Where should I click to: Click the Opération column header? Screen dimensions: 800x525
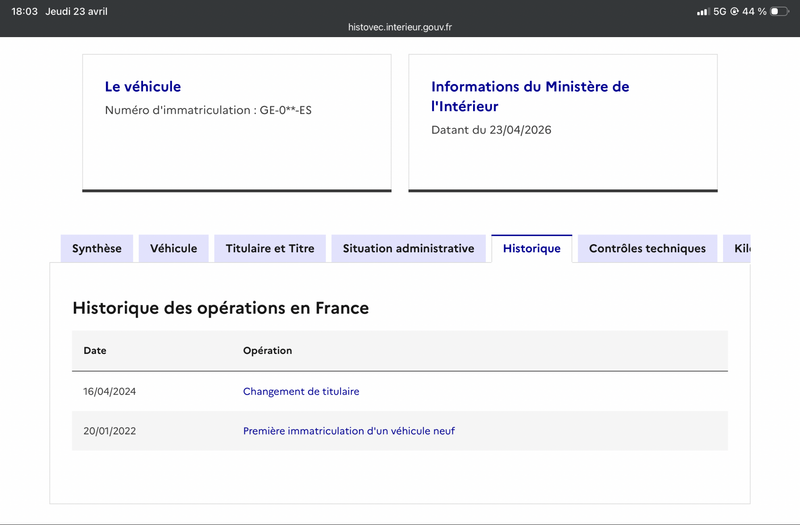(267, 351)
